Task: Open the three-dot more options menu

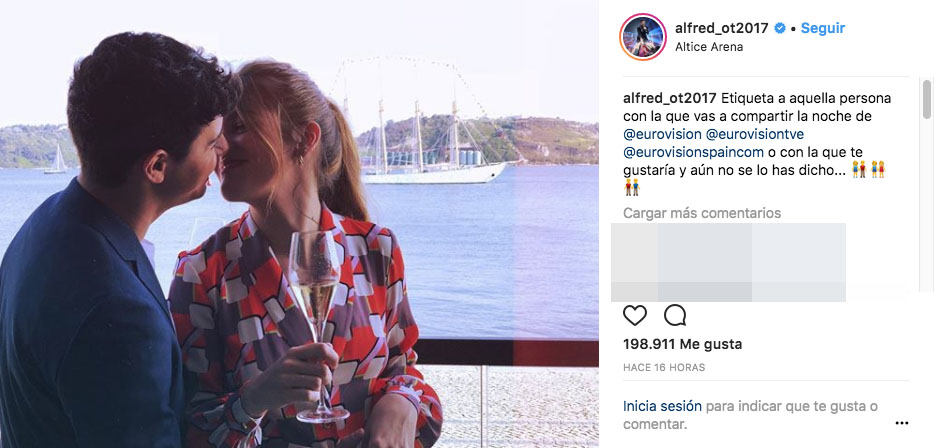Action: [x=902, y=424]
